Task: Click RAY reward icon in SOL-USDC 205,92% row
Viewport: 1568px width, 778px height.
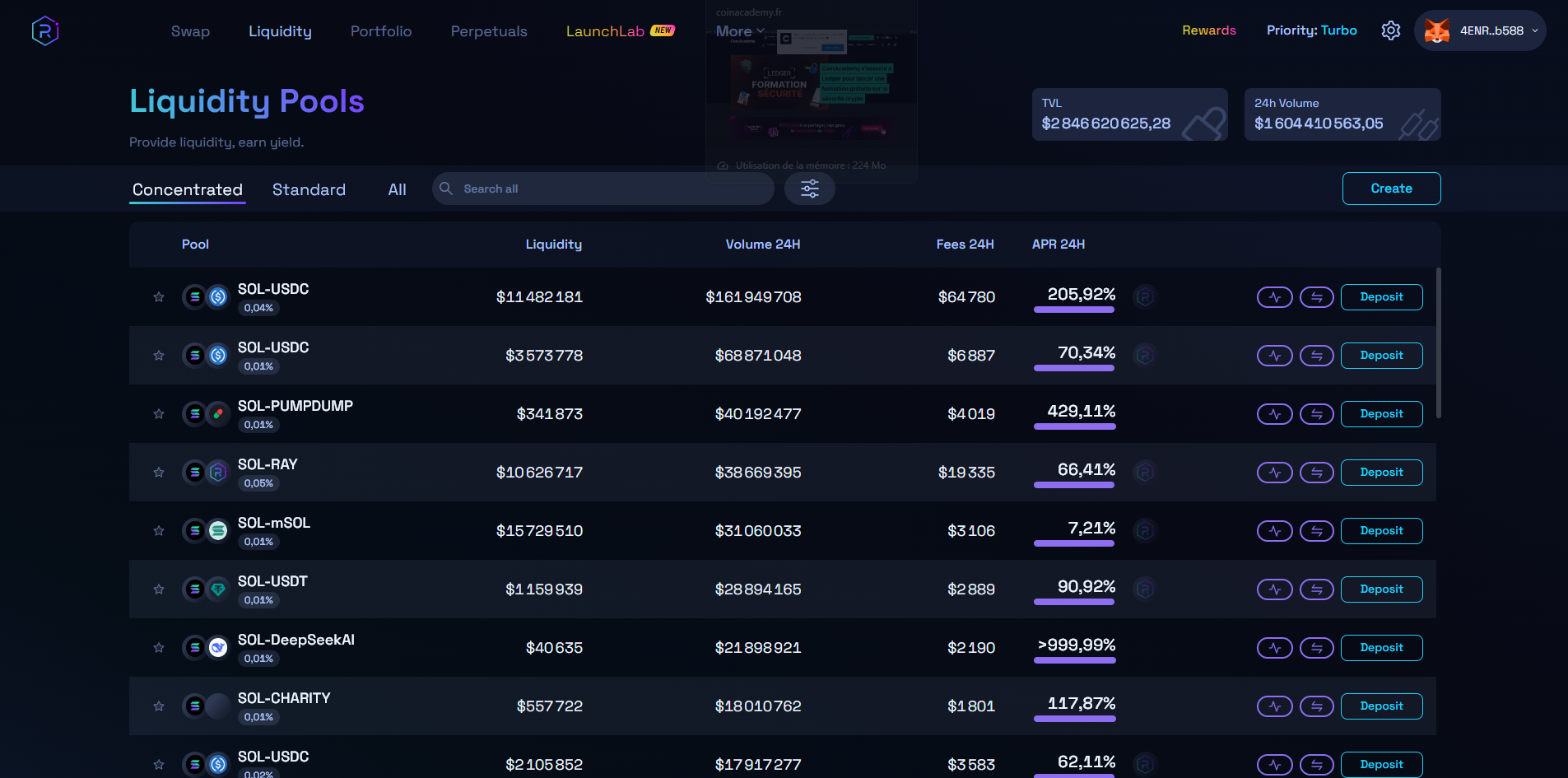Action: point(1145,296)
